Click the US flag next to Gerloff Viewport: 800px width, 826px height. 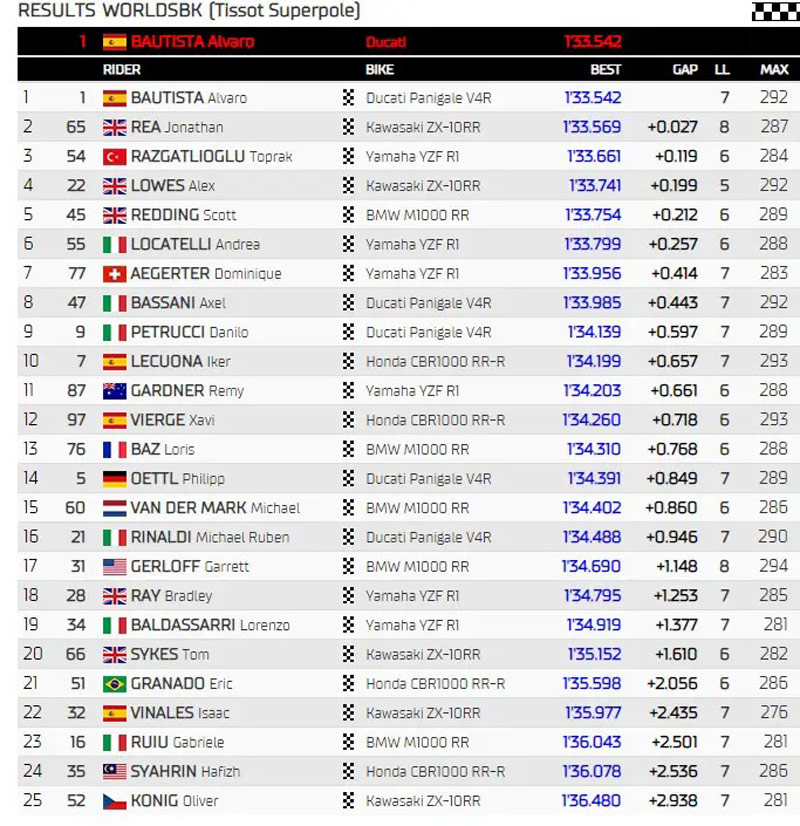[x=114, y=567]
